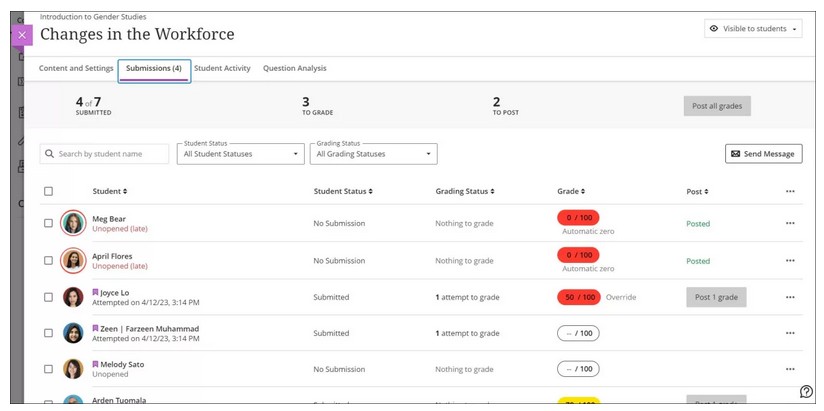Select the checkbox for Meg Bear

[x=48, y=223]
